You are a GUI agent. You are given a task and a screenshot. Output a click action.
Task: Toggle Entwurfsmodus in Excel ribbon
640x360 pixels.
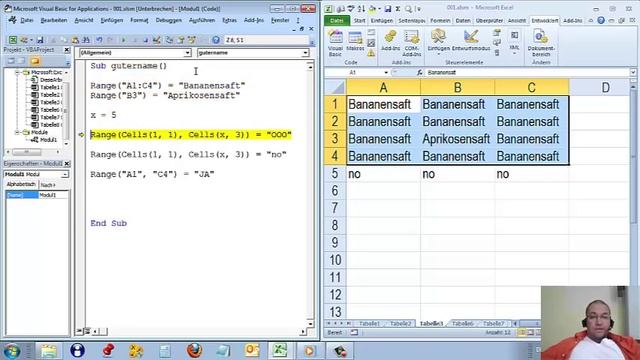[x=471, y=41]
